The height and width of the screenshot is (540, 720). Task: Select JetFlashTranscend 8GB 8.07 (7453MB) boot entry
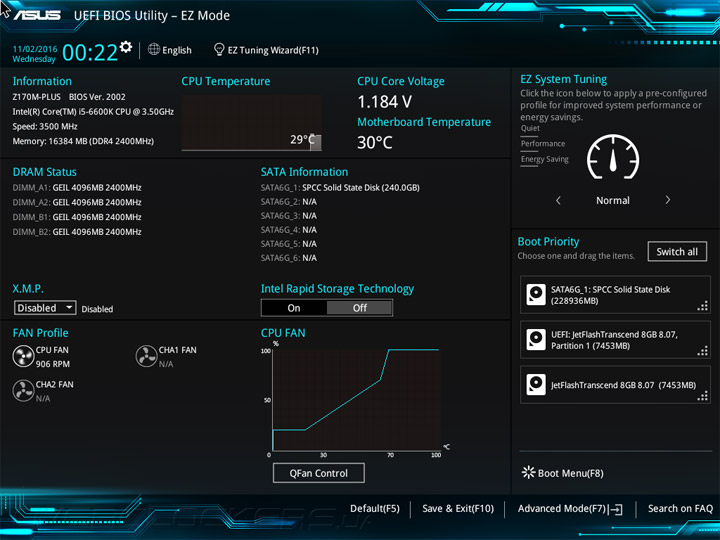click(x=615, y=385)
